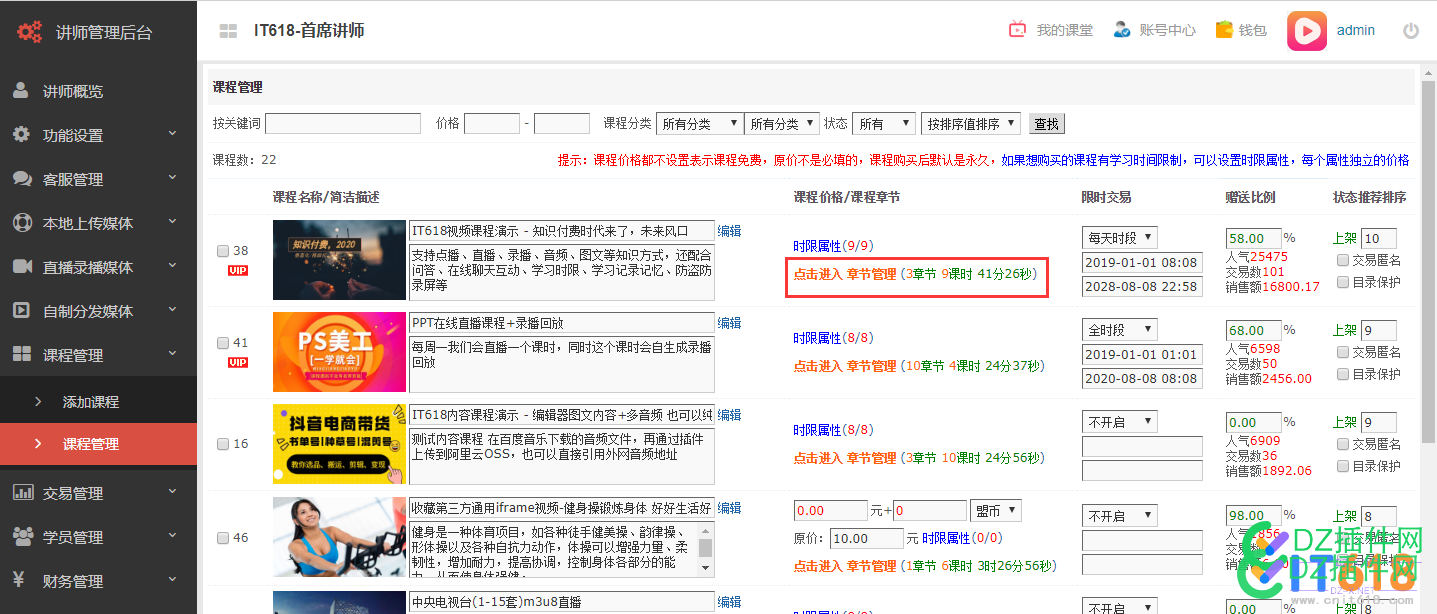Select the checkbox for course 38
Image resolution: width=1437 pixels, height=614 pixels.
222,251
